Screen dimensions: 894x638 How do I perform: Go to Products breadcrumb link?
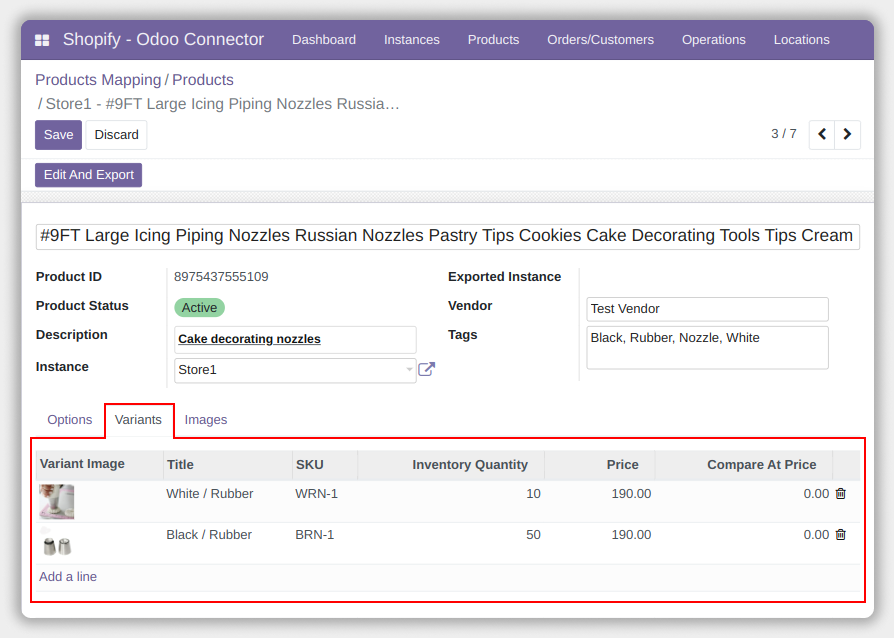pos(203,80)
